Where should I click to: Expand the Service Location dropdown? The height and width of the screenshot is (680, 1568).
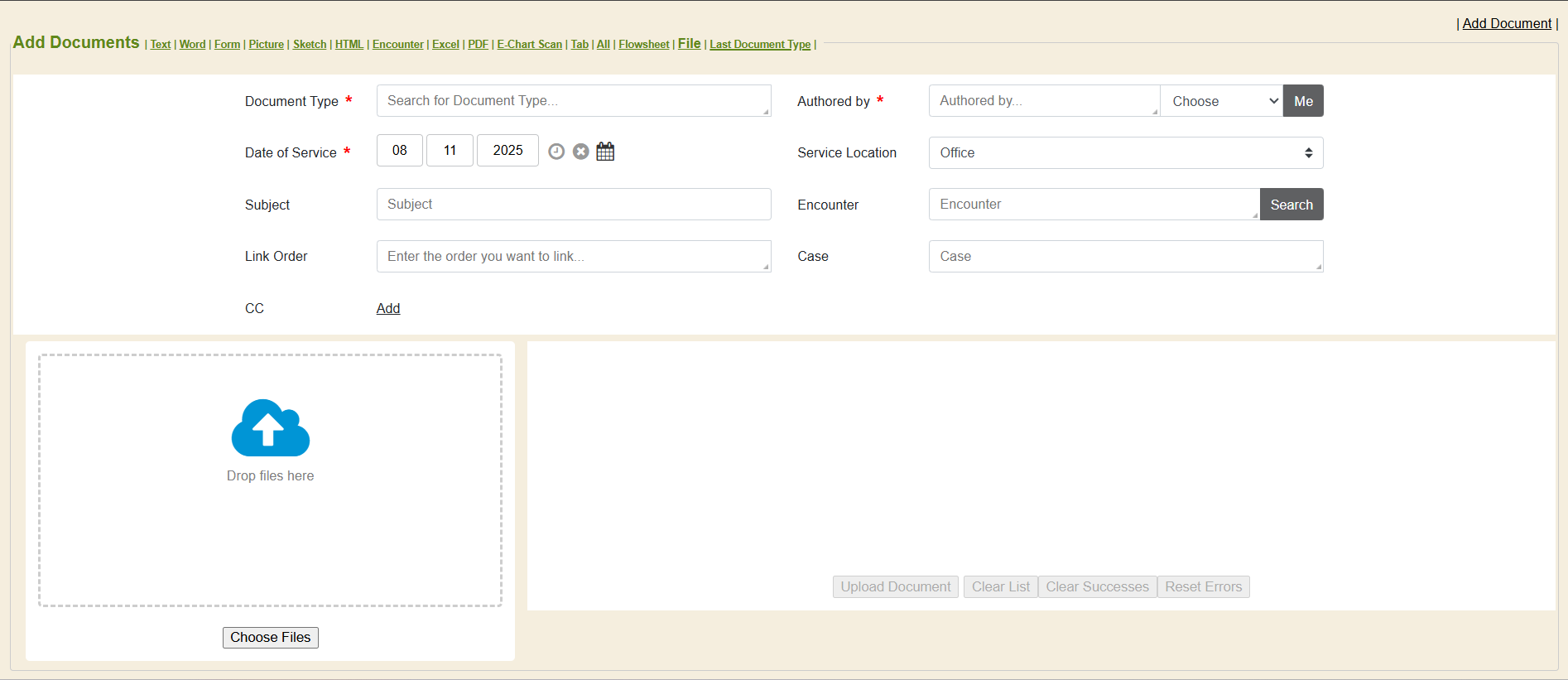1125,153
